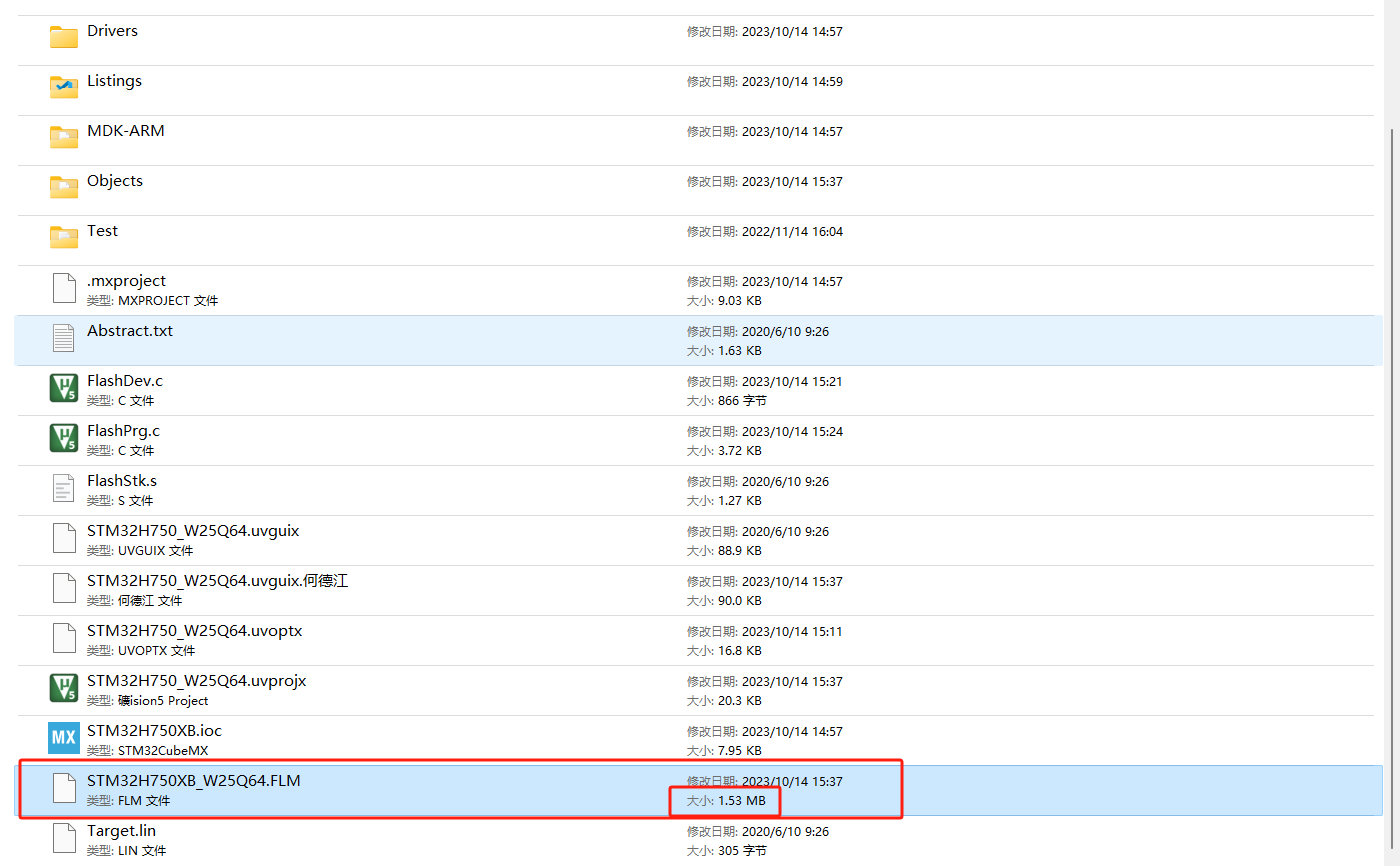Click the 3.72 KB size of FlashPrg.c
Viewport: 1400px width, 866px height.
pos(740,451)
